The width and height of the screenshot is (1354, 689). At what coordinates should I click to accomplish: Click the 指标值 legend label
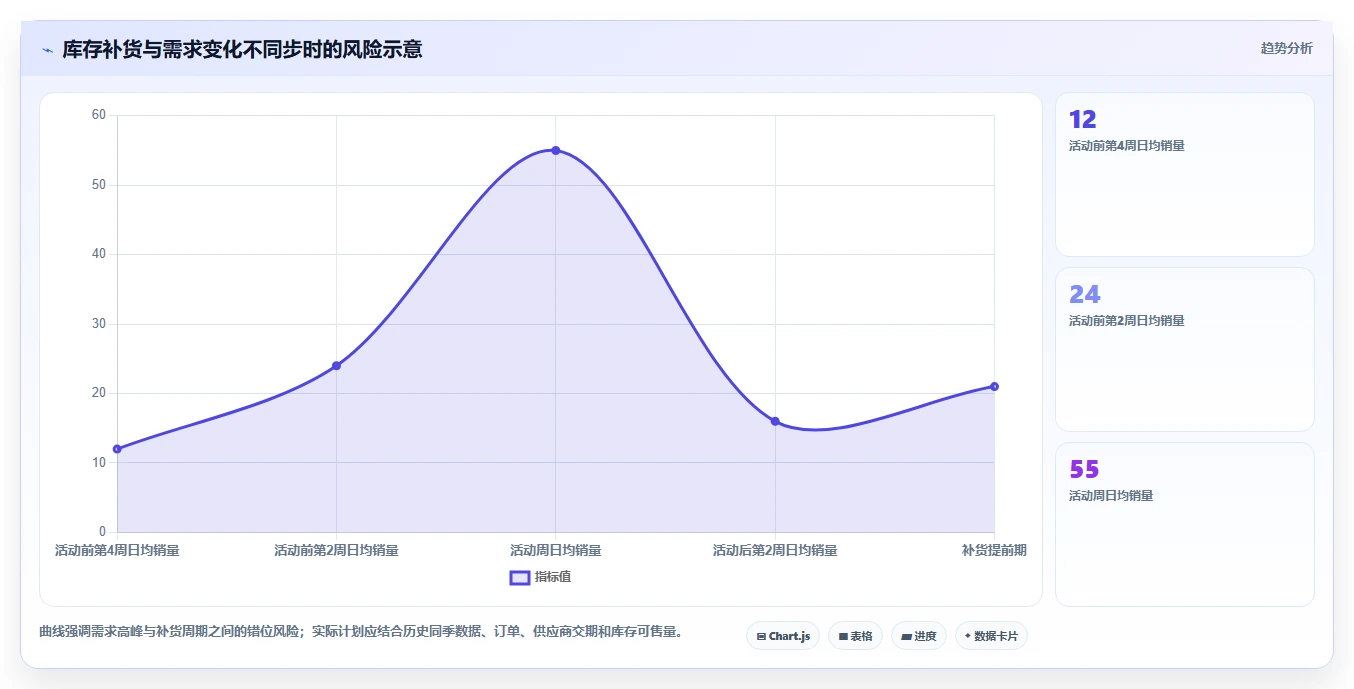(x=553, y=577)
